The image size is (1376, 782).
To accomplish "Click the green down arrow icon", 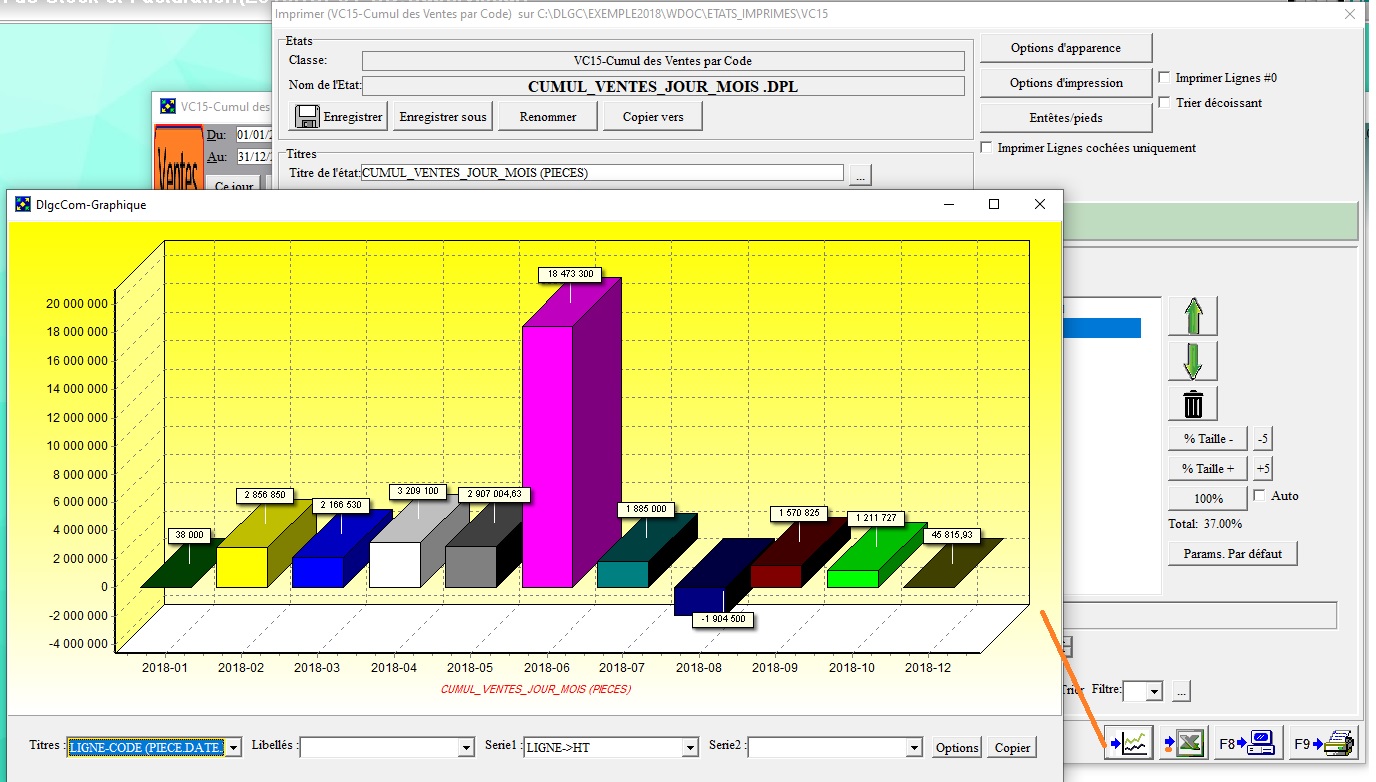I will click(1192, 361).
